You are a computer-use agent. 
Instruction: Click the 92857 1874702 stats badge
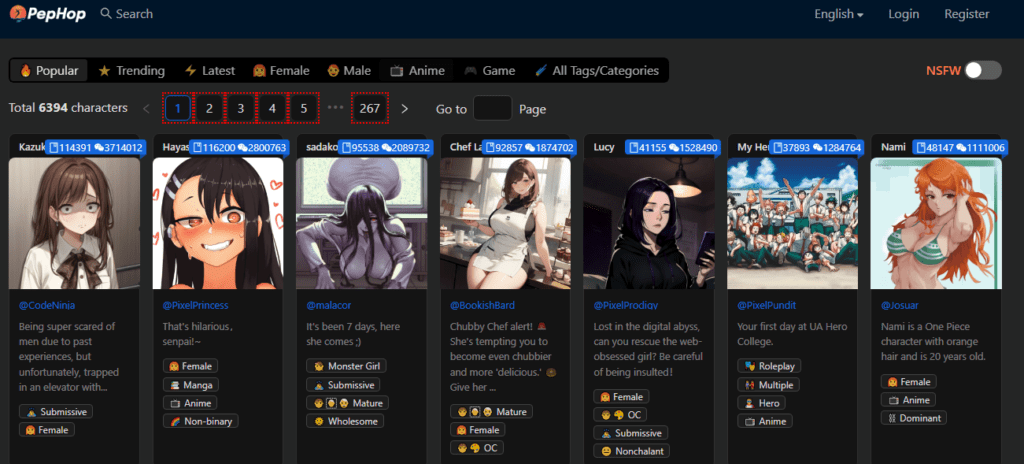(530, 148)
